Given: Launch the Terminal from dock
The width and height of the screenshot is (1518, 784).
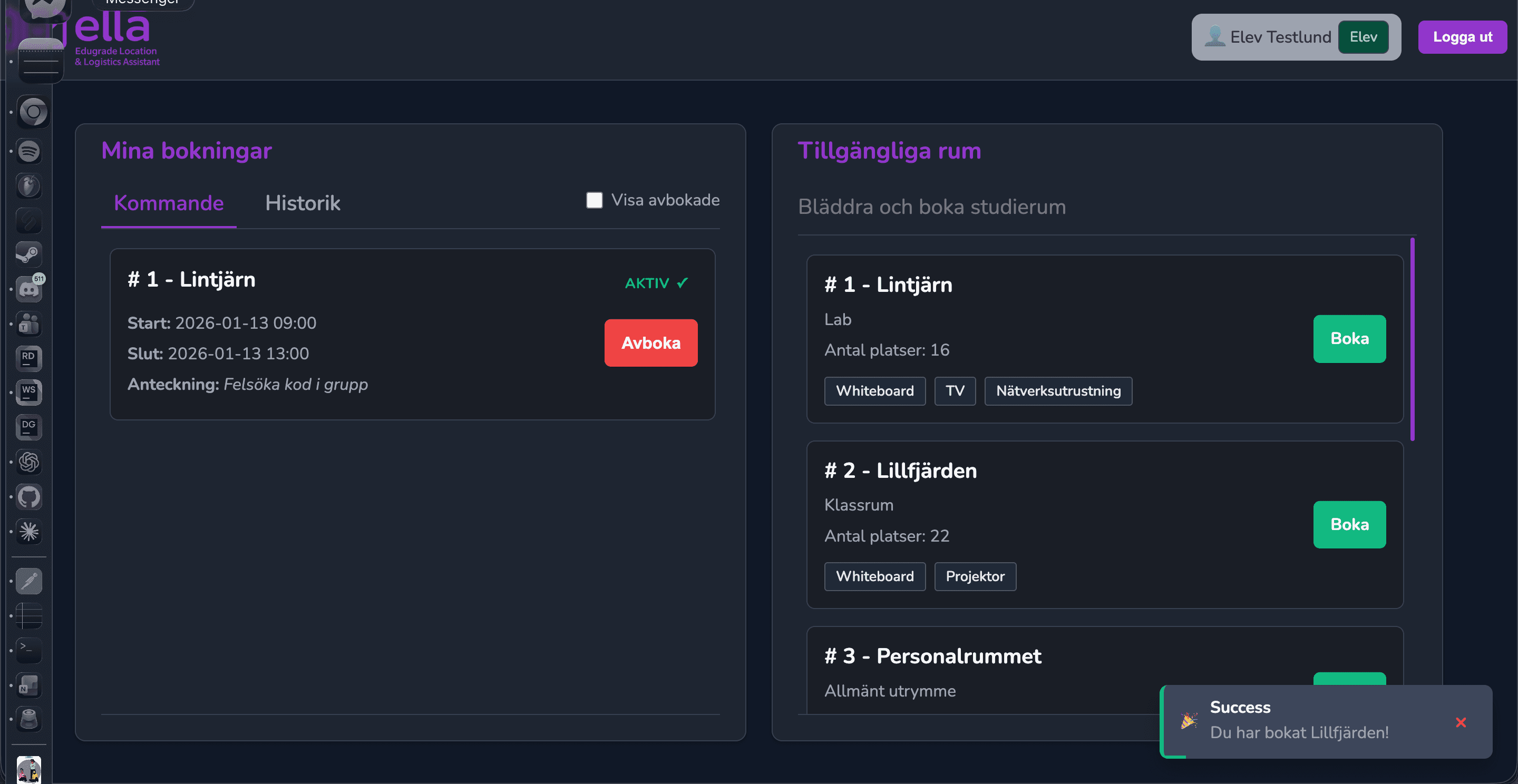Looking at the screenshot, I should [29, 650].
